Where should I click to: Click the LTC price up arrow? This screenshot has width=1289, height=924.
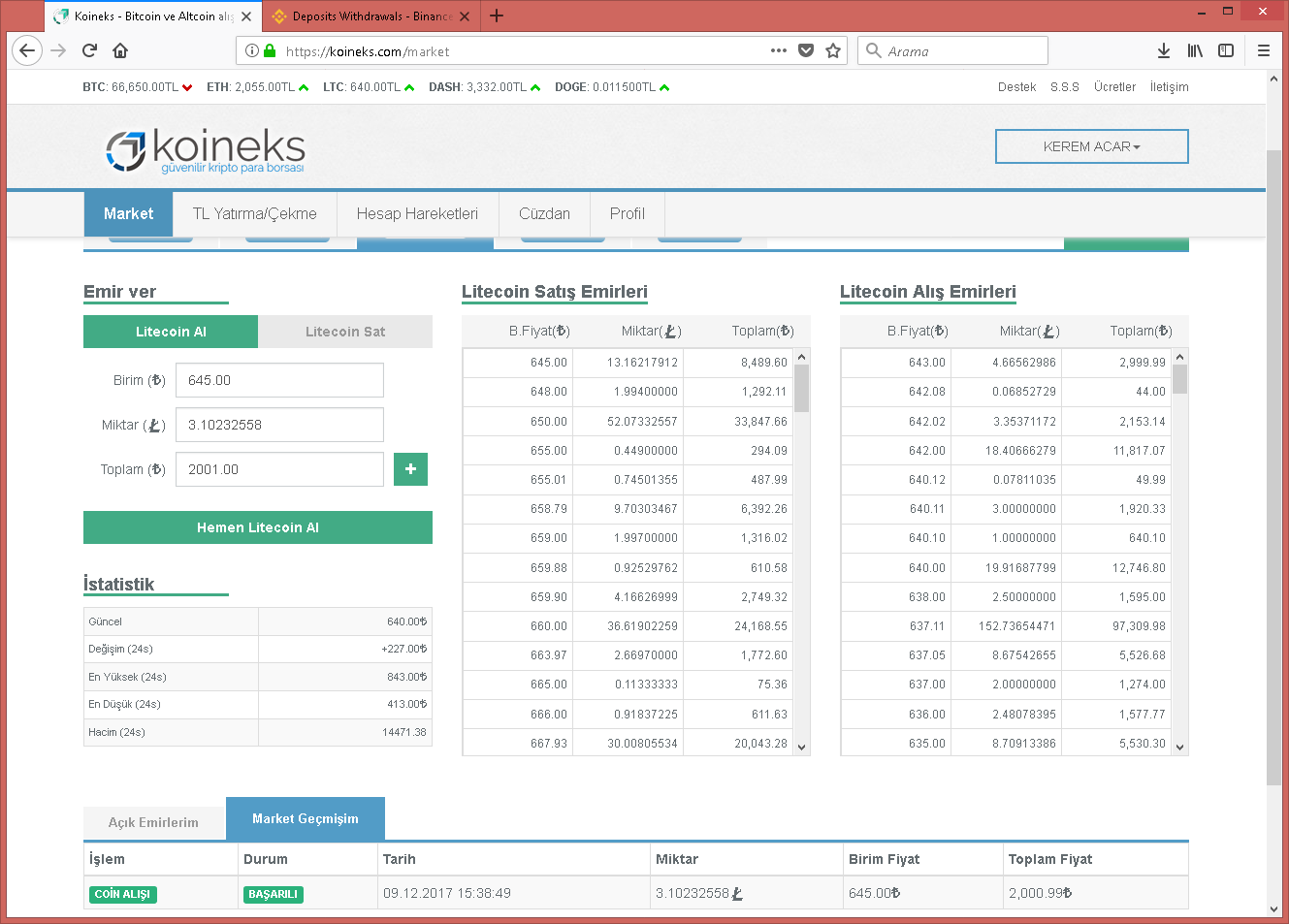[x=409, y=87]
